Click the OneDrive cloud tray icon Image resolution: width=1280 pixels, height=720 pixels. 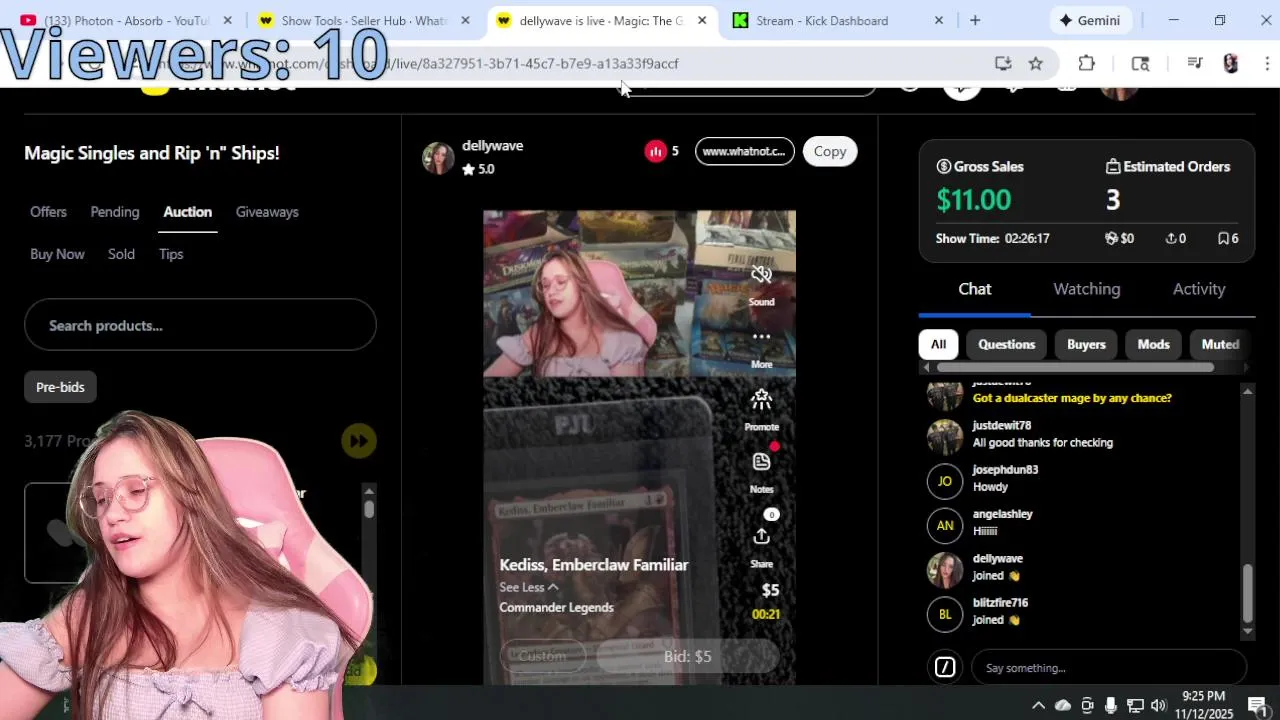click(1063, 705)
